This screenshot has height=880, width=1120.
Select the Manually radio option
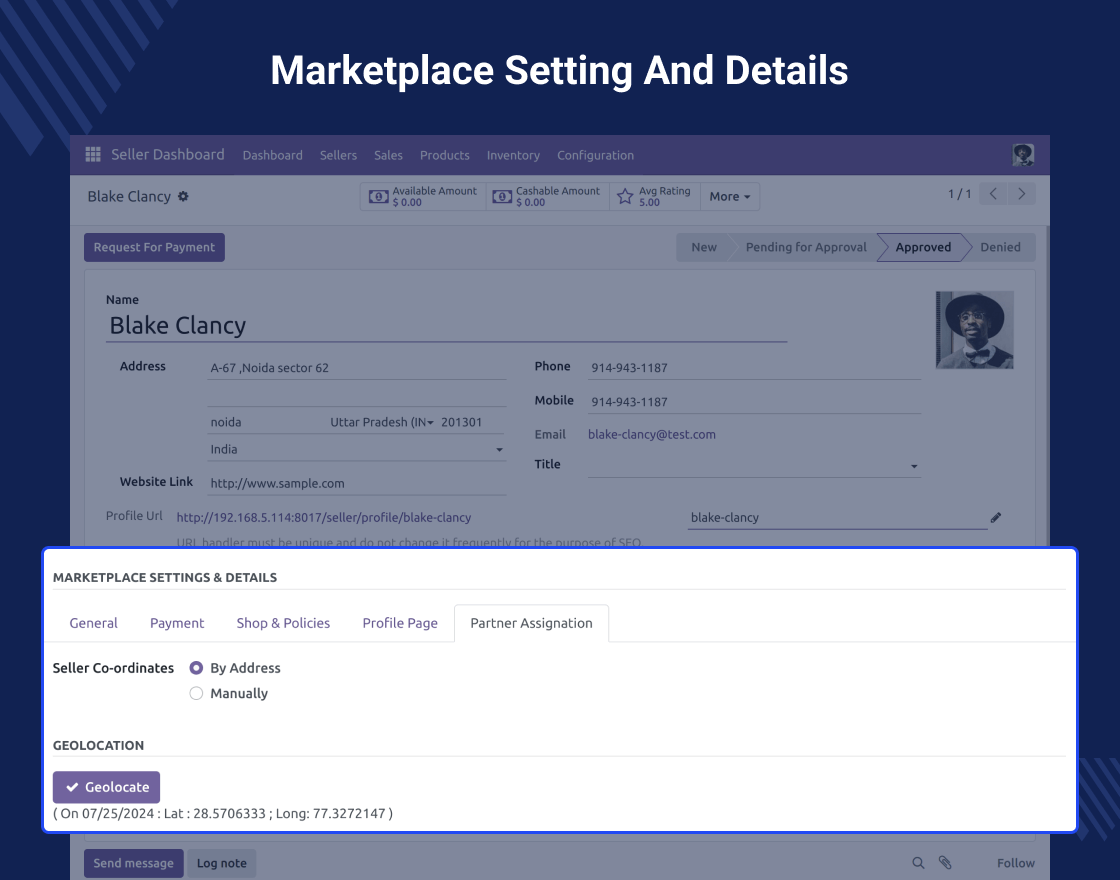(196, 694)
